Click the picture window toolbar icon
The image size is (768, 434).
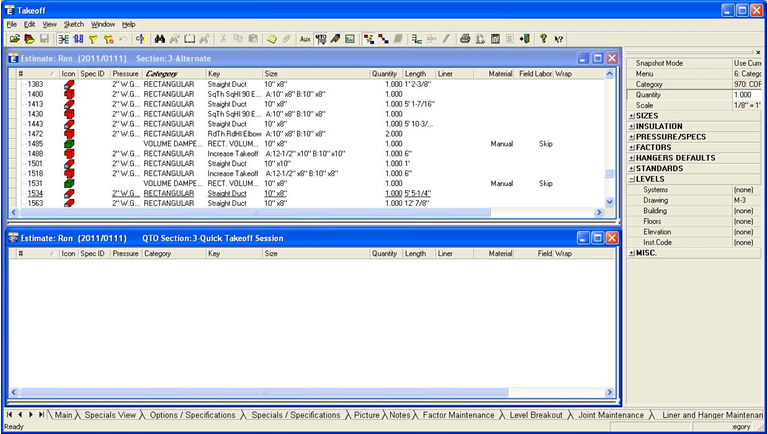click(350, 39)
